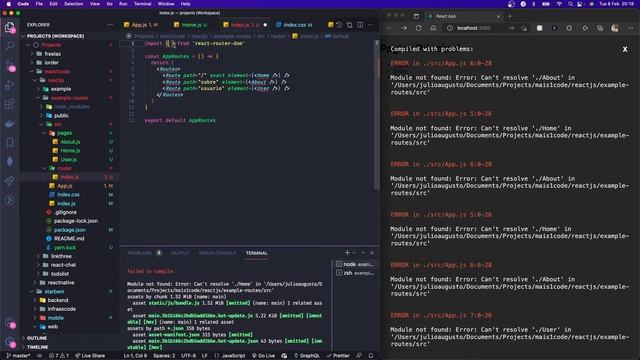Dismiss the compile errors overlay with X
Image resolution: width=640 pixels, height=360 pixels.
tap(625, 49)
